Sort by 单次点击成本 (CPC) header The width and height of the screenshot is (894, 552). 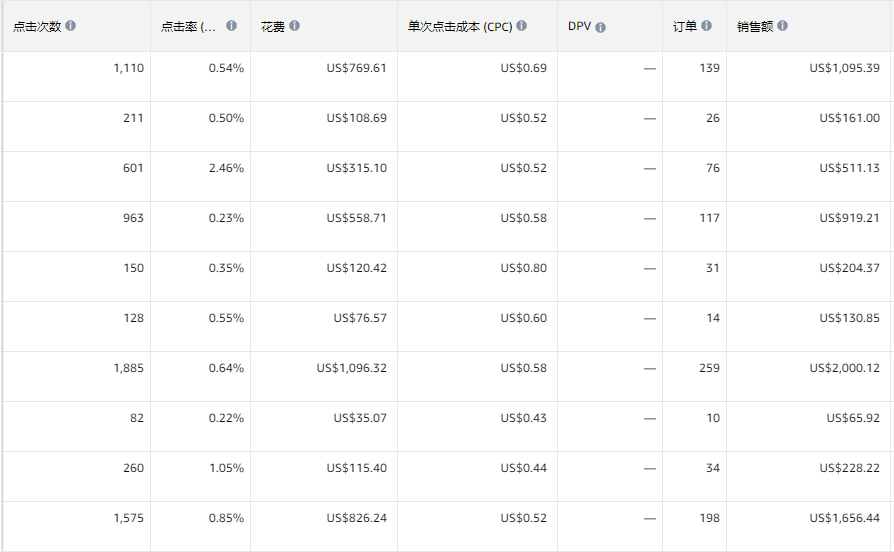tap(460, 26)
